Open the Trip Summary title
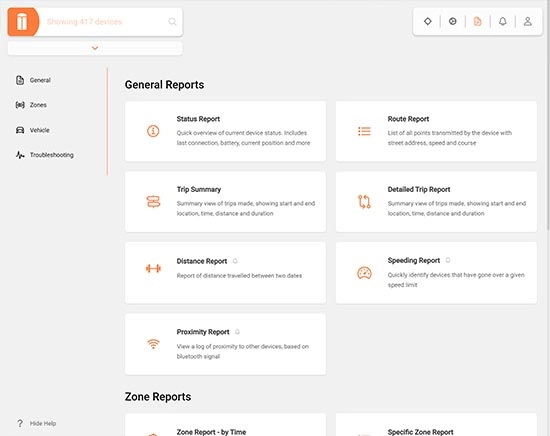The image size is (550, 436). tap(199, 189)
